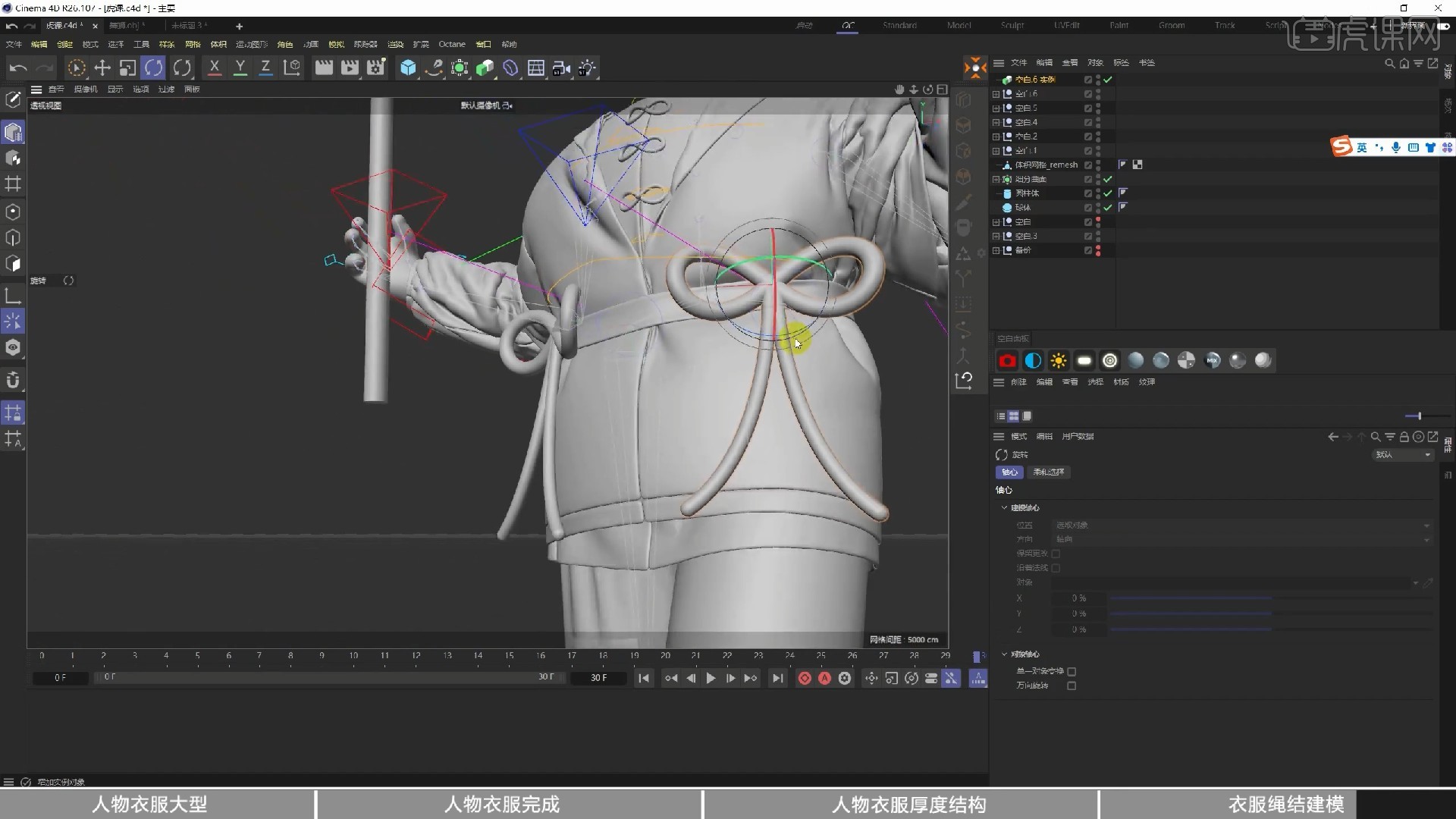Image resolution: width=1456 pixels, height=819 pixels.
Task: Click frame 15 on timeline ruler
Action: (x=510, y=656)
